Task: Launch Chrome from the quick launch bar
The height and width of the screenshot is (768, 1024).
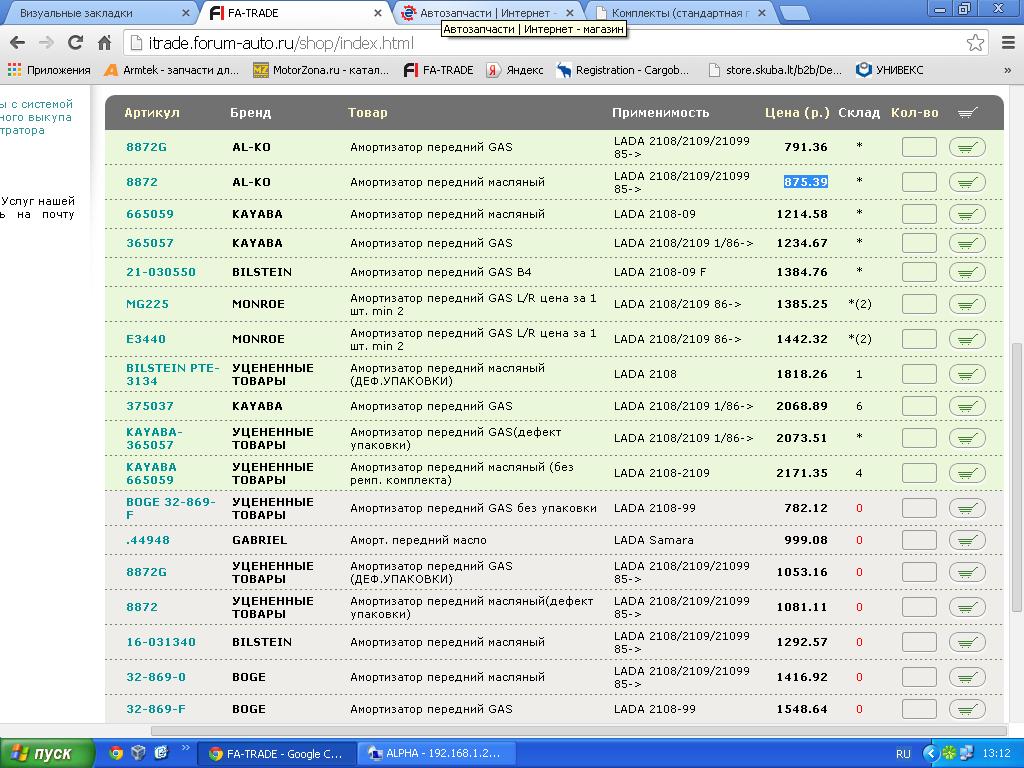Action: pos(116,754)
